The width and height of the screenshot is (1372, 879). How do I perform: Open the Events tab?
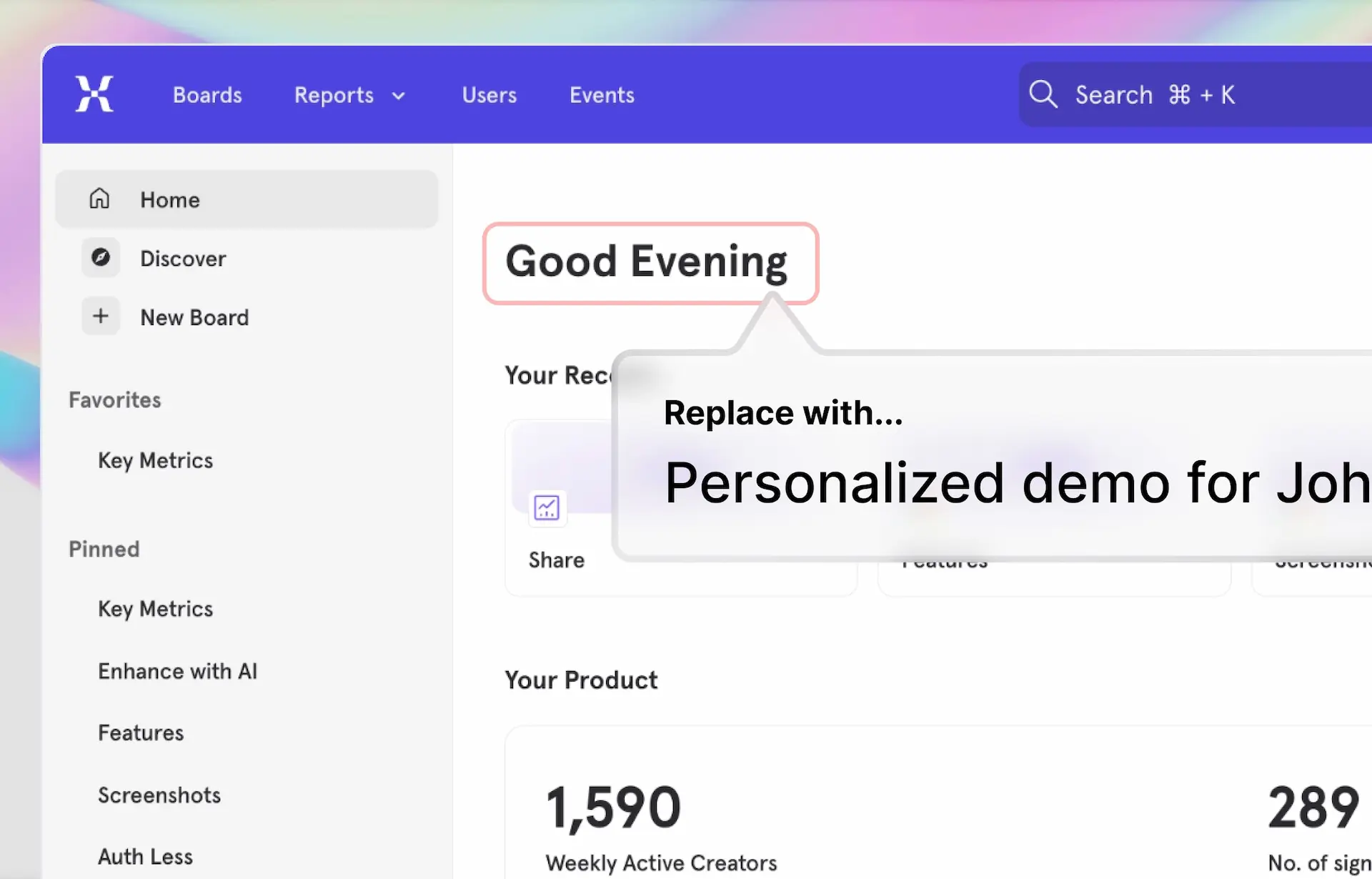[x=601, y=94]
